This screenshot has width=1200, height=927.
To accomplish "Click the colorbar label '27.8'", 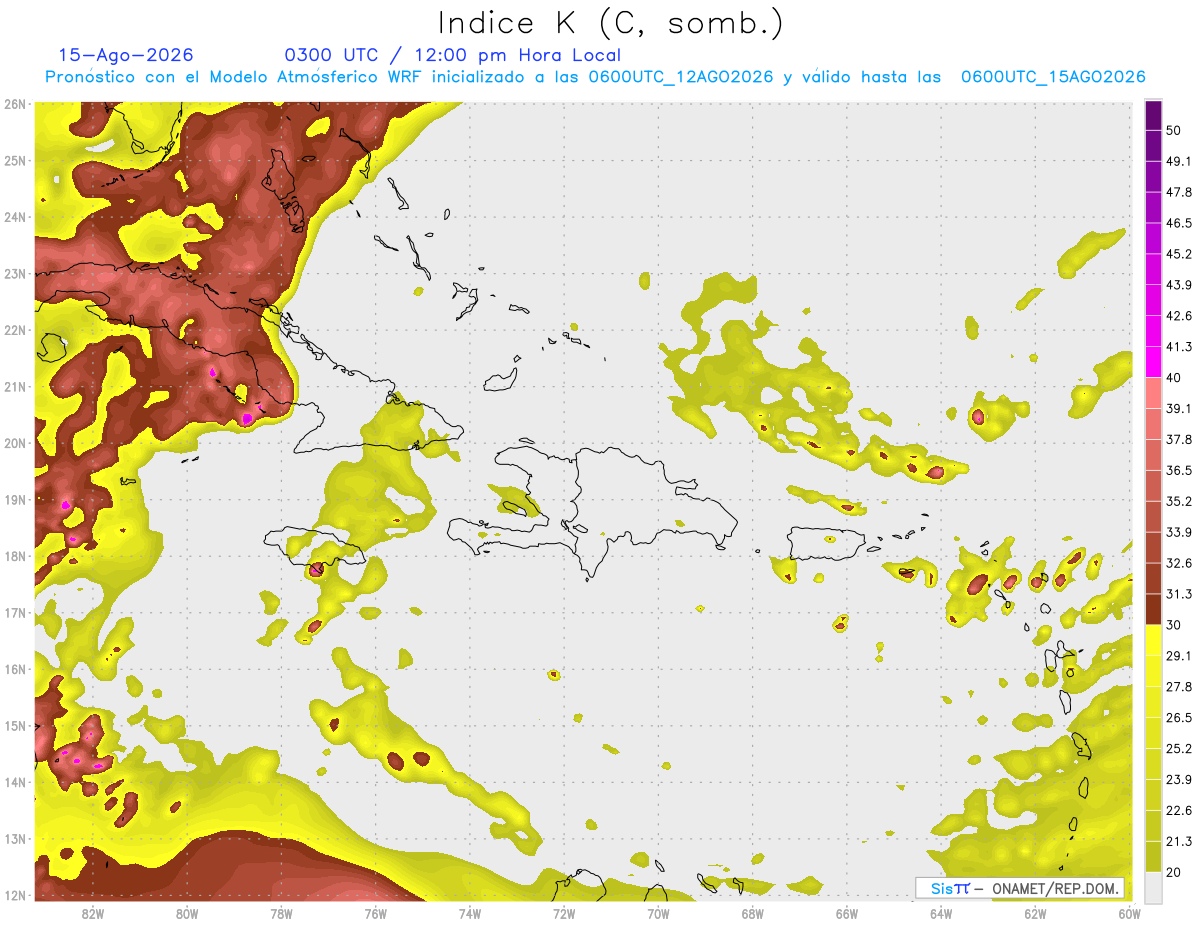I will click(1178, 687).
